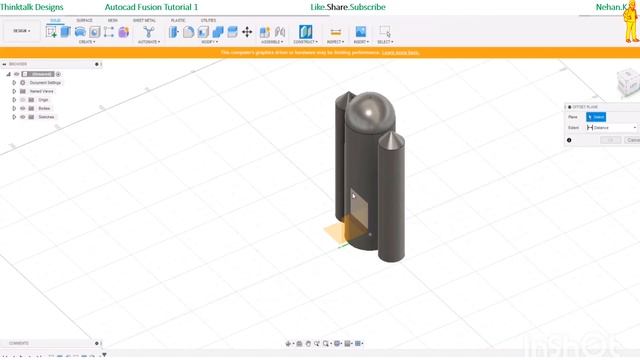Open the Automate dropdown menu
Image resolution: width=640 pixels, height=360 pixels.
click(149, 42)
